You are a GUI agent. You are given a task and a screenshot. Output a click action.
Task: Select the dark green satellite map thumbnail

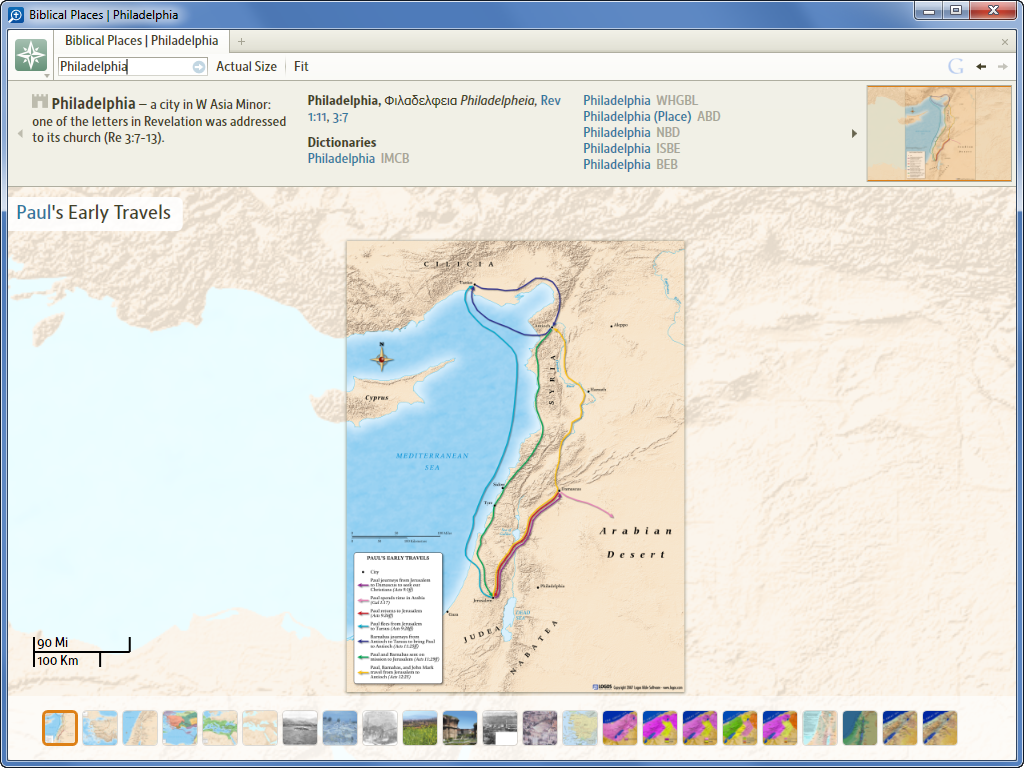(859, 728)
